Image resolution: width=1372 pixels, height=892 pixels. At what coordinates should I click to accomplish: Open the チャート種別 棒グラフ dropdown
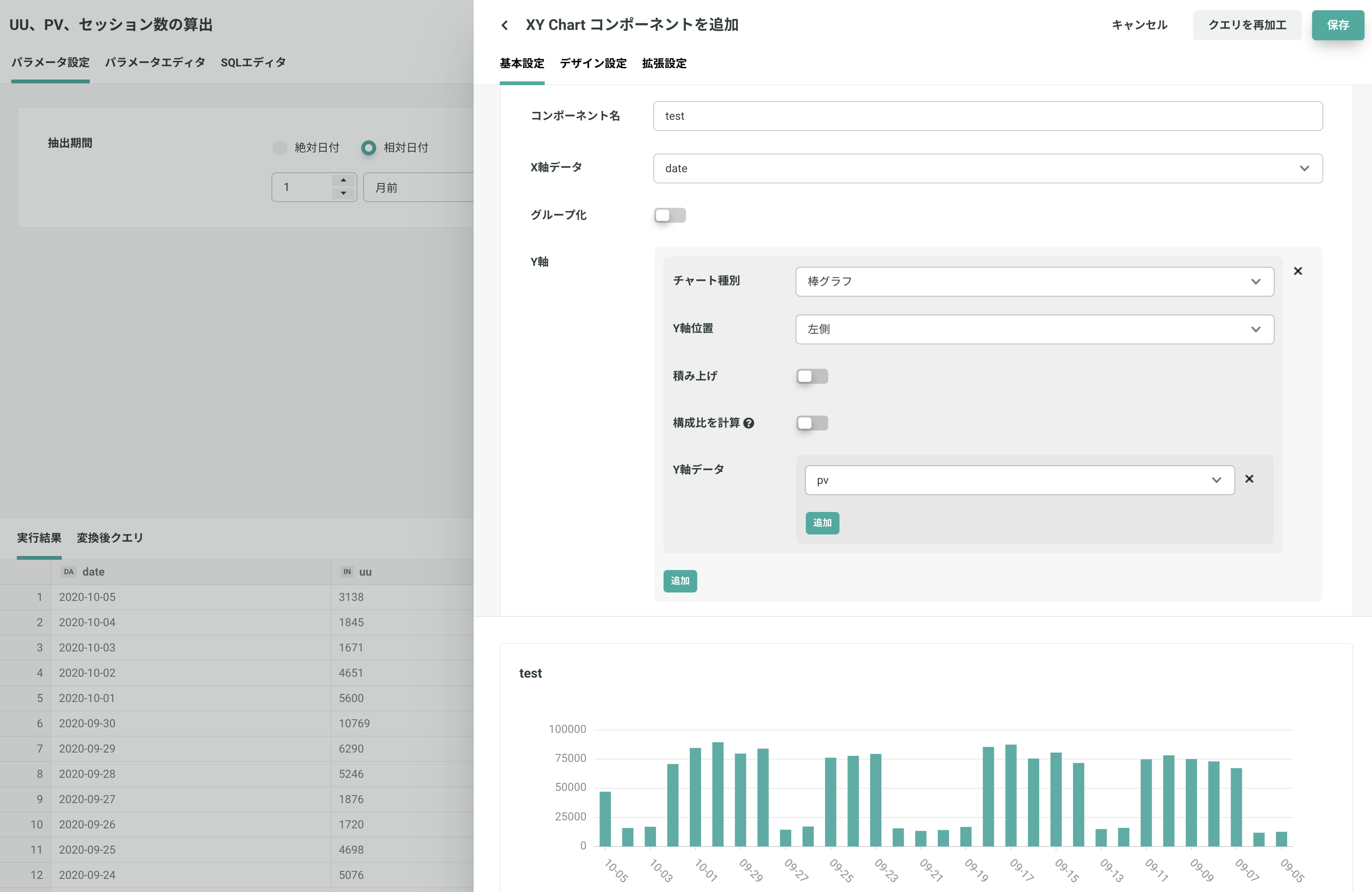pos(1034,281)
